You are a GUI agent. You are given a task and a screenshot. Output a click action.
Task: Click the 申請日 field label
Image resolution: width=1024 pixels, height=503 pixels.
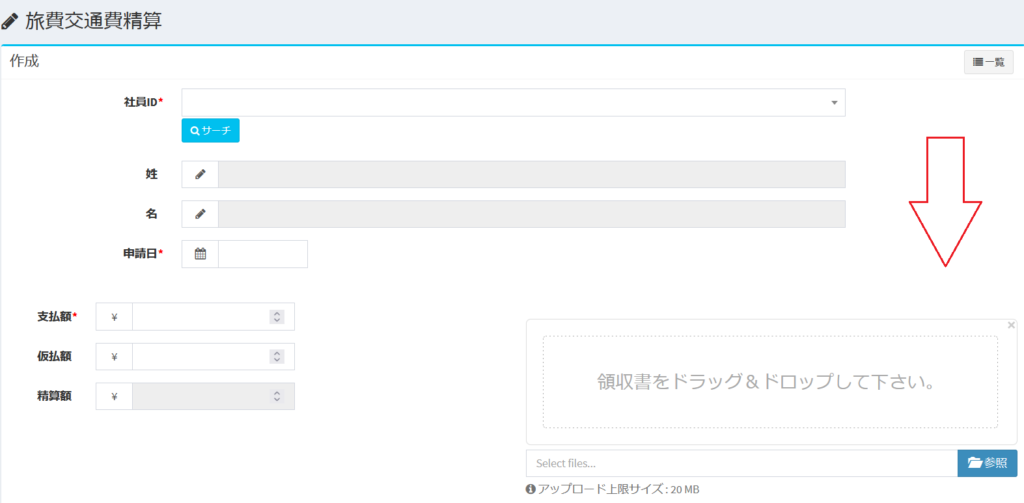click(138, 254)
